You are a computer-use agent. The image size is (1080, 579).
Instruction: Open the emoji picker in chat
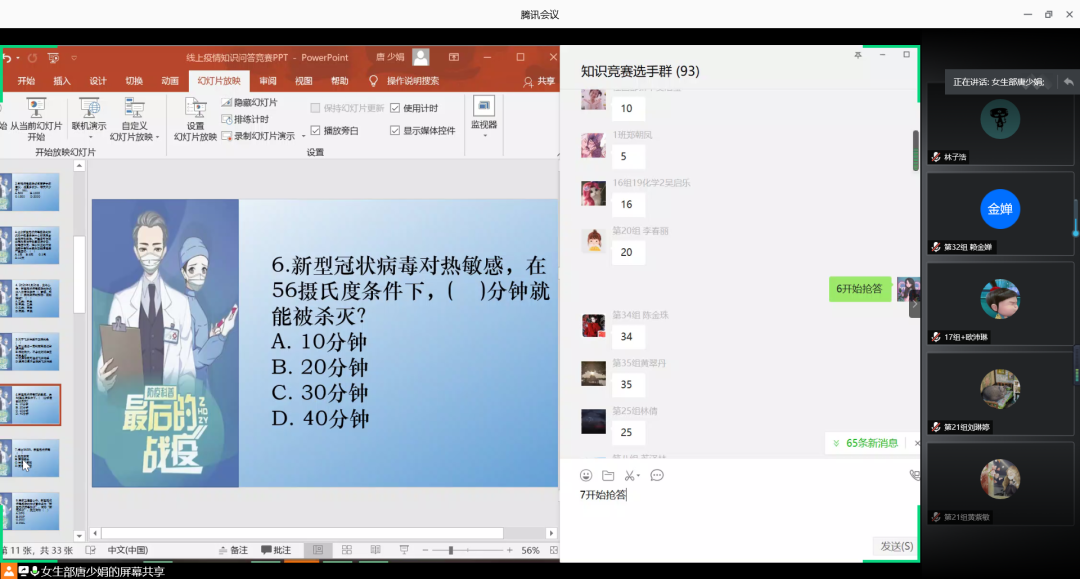coord(586,475)
